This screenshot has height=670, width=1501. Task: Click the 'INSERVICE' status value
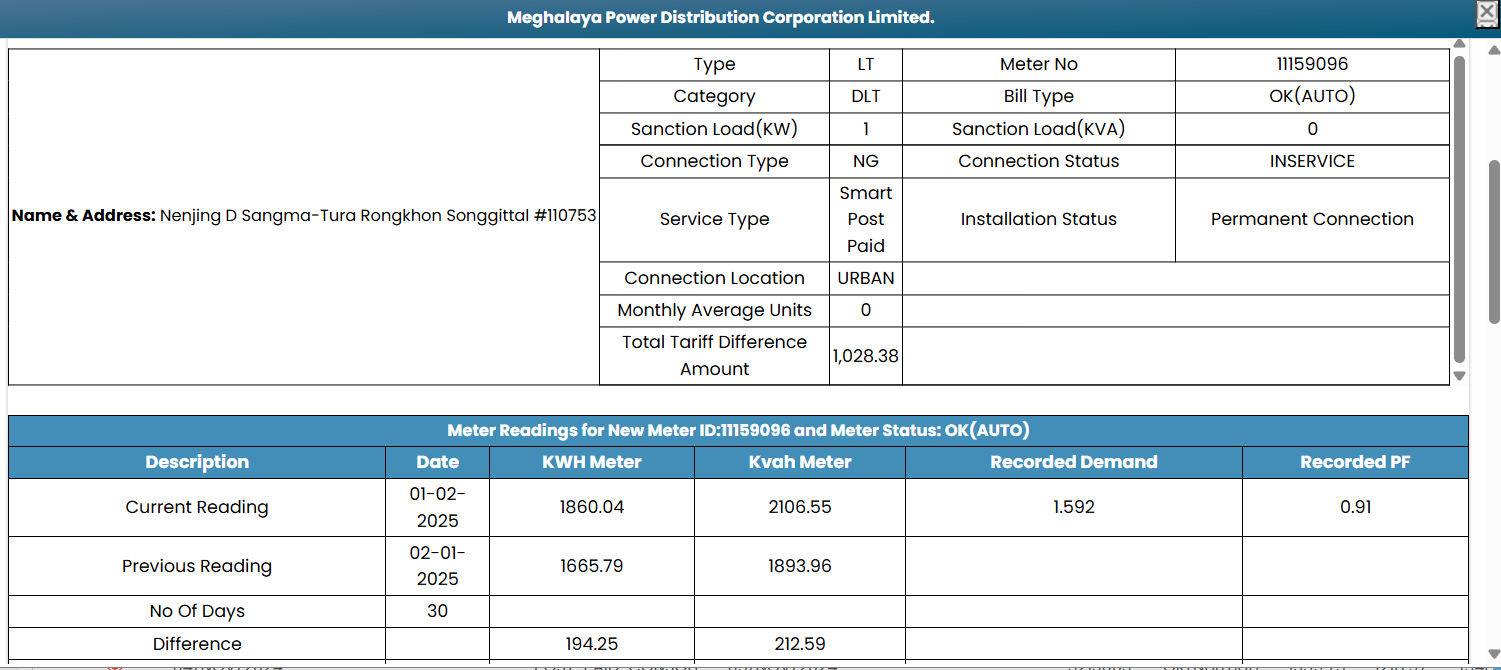pyautogui.click(x=1312, y=162)
